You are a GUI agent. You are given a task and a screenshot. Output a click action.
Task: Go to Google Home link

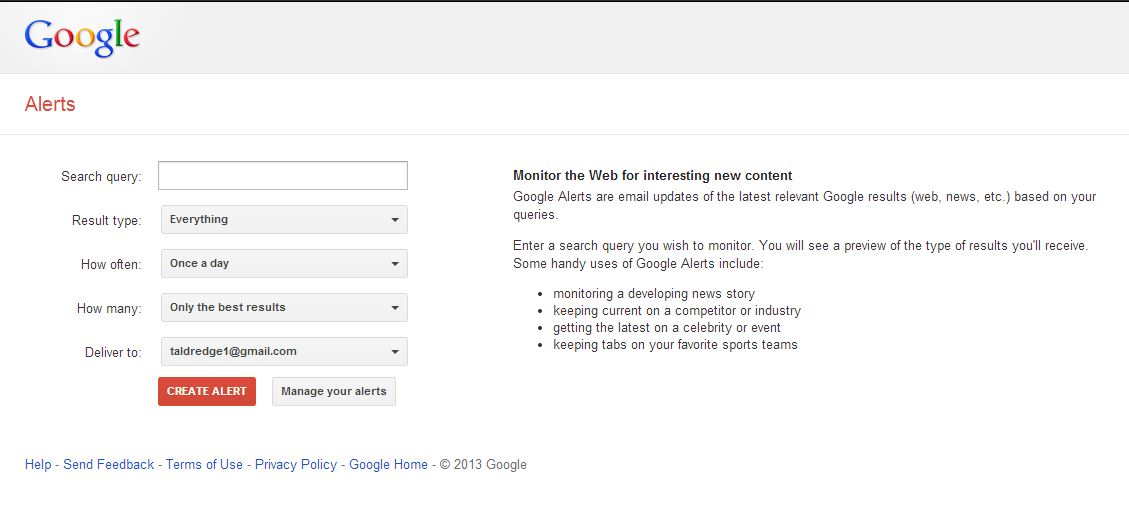click(x=388, y=464)
